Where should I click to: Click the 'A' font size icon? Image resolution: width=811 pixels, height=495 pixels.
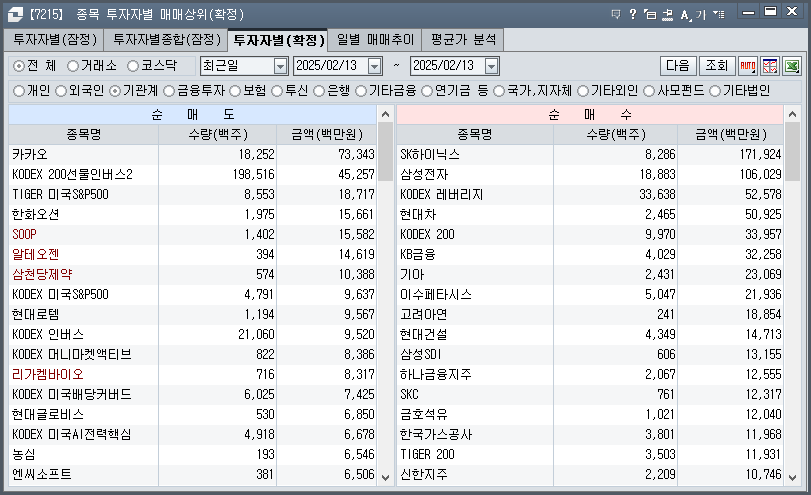(x=685, y=14)
